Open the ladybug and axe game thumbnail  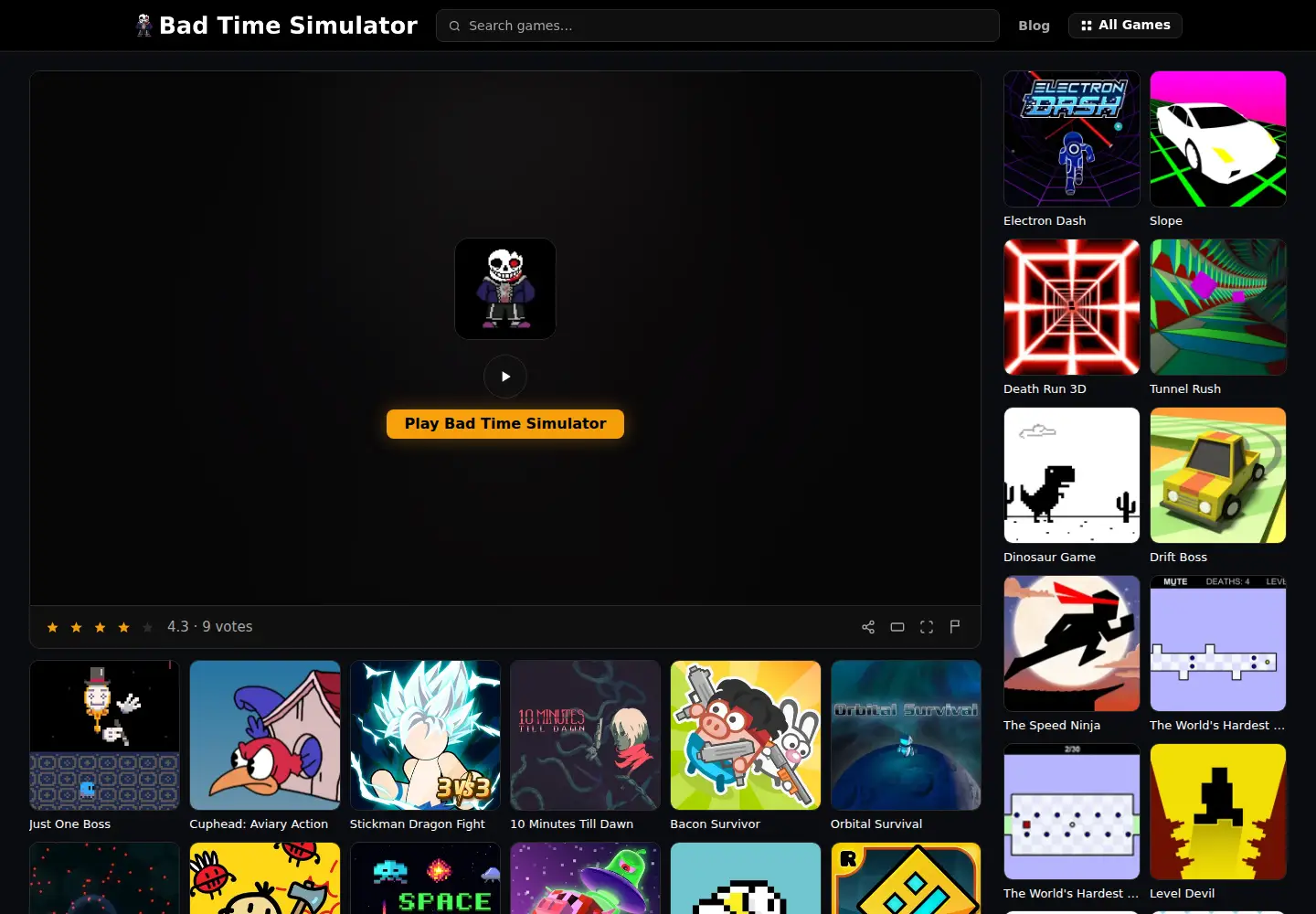click(x=265, y=878)
